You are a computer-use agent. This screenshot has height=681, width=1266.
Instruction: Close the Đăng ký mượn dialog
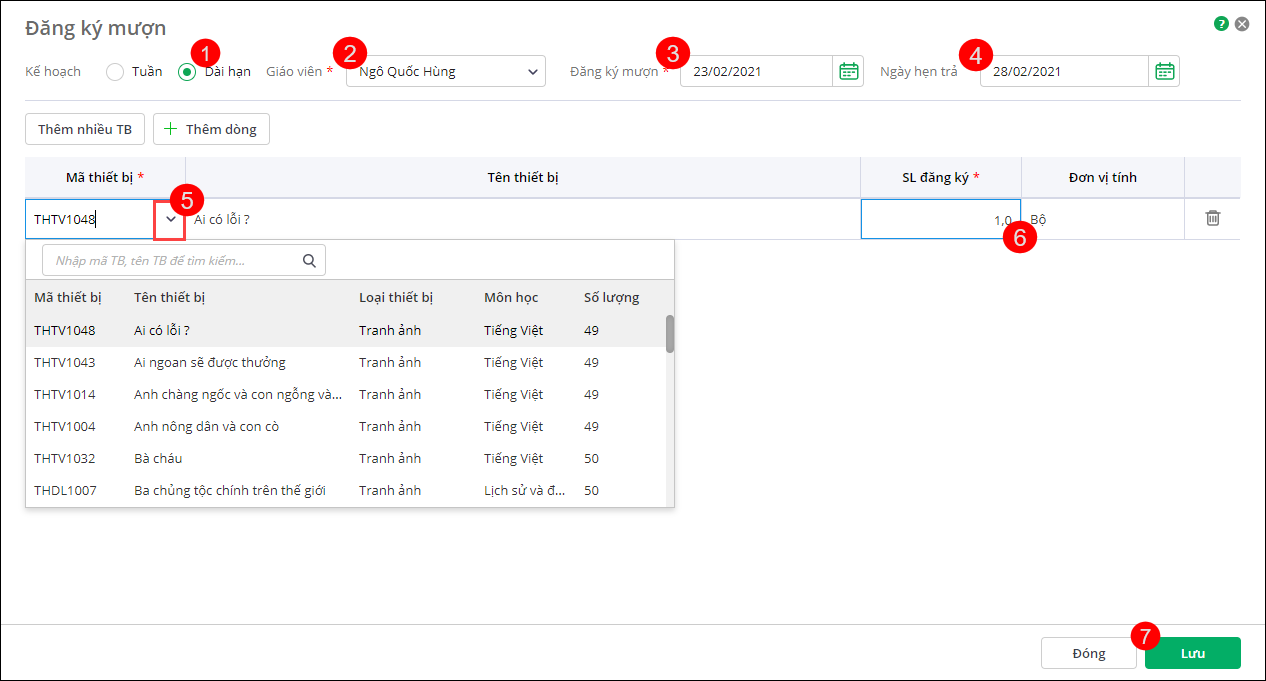(x=1242, y=24)
